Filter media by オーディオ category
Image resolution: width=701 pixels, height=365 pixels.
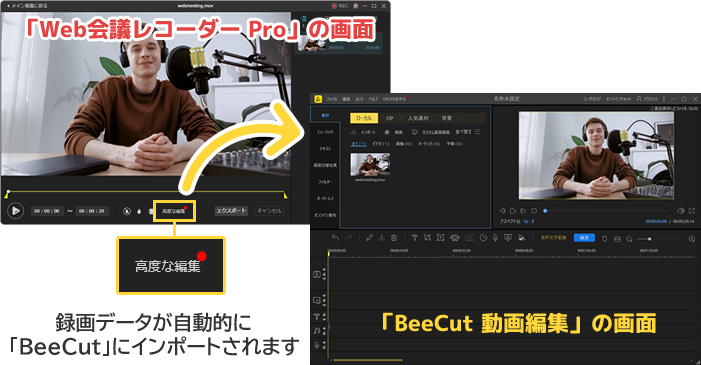click(429, 144)
